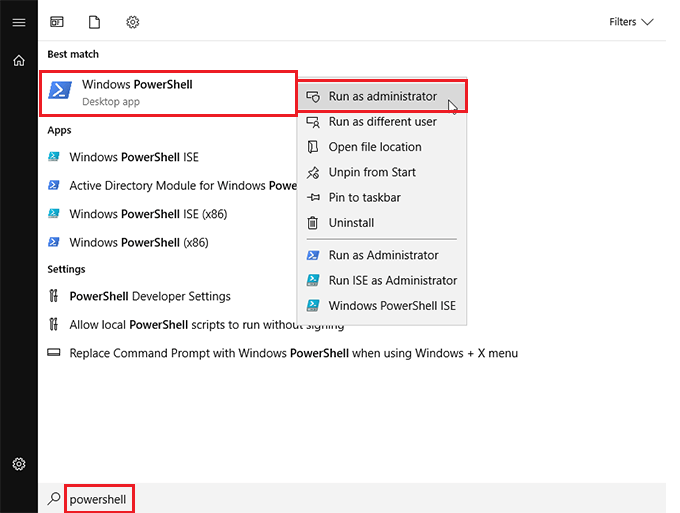Click ISE icon beside Run ISE as Administrator
This screenshot has height=513, width=680.
click(x=313, y=280)
